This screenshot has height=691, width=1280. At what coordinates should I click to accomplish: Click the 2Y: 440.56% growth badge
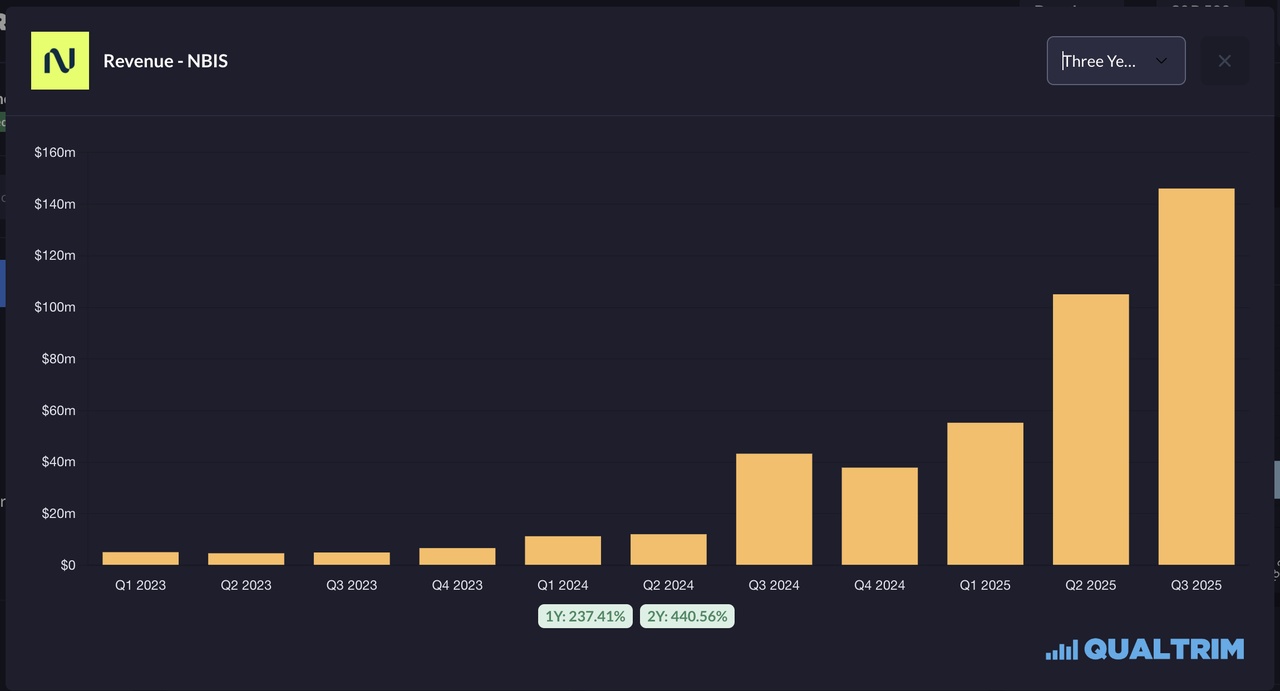click(687, 616)
